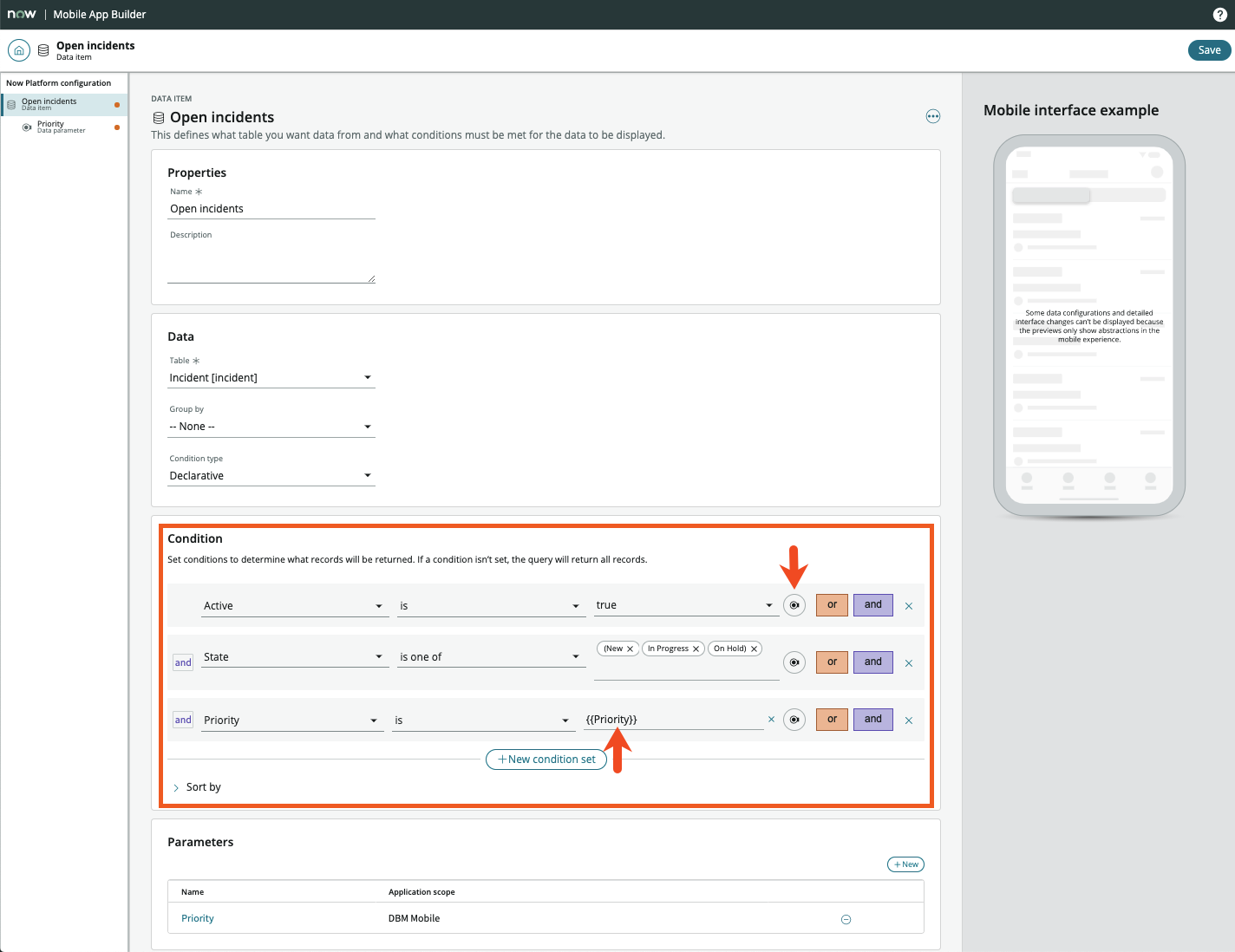The width and height of the screenshot is (1235, 952).
Task: Delete the State condition row
Action: (x=909, y=663)
